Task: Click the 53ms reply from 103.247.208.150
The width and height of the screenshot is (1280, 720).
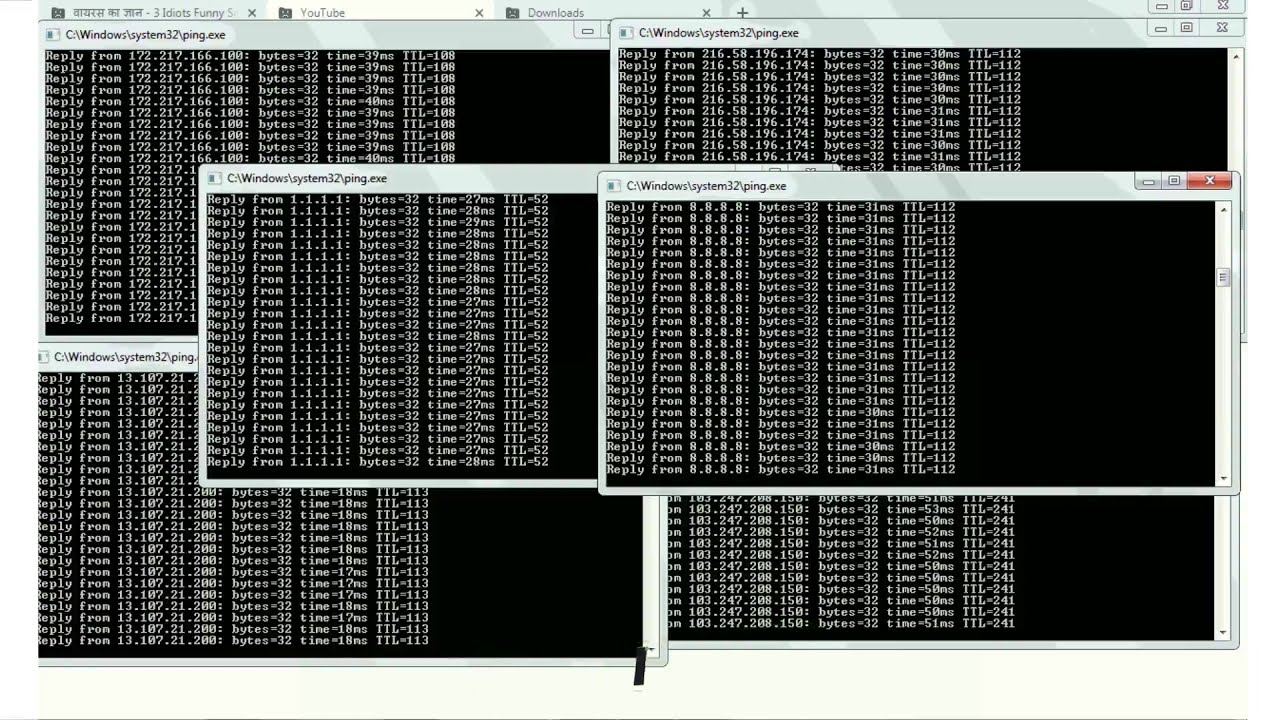Action: pyautogui.click(x=842, y=510)
